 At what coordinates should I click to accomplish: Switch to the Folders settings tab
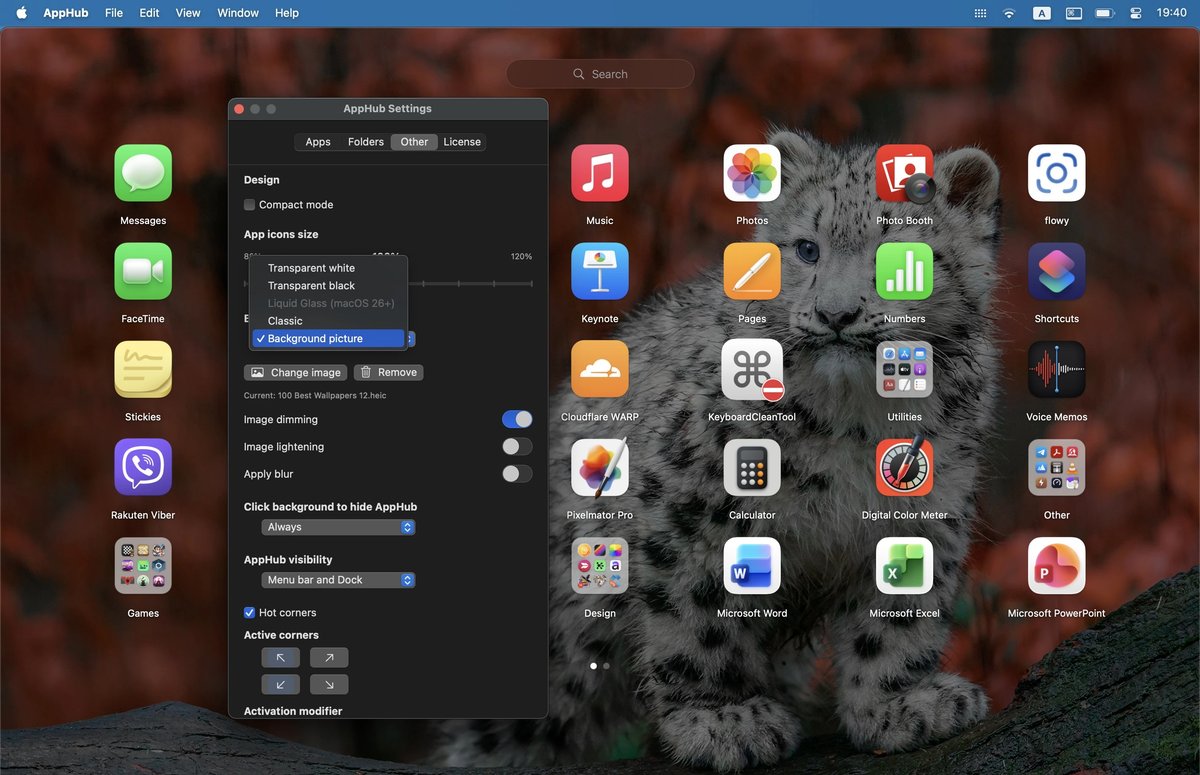coord(365,141)
